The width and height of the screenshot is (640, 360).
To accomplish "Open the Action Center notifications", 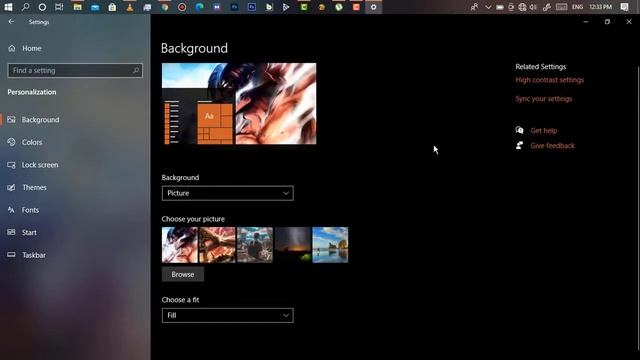I will pyautogui.click(x=624, y=7).
